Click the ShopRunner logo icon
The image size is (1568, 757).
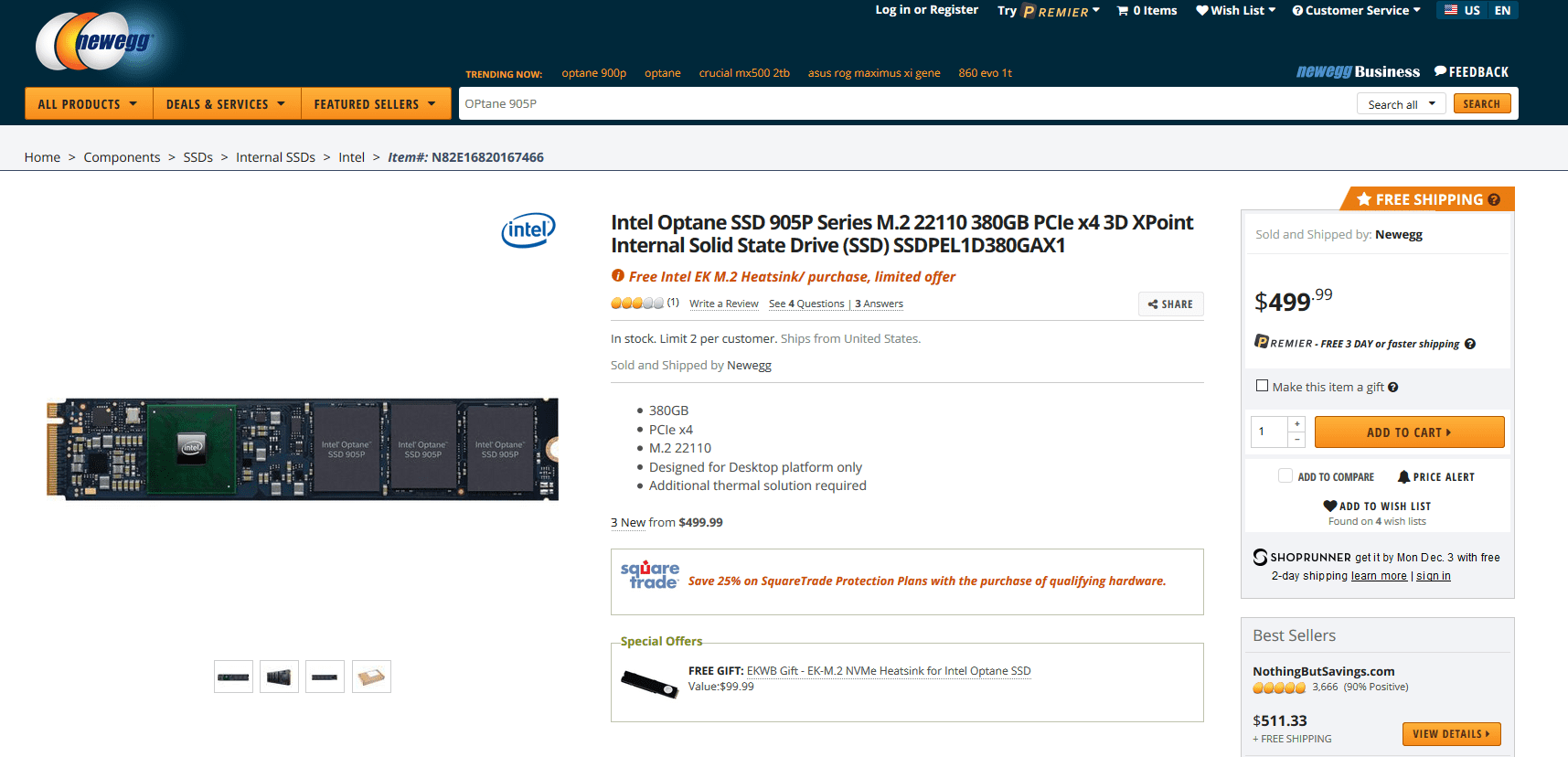[1260, 557]
